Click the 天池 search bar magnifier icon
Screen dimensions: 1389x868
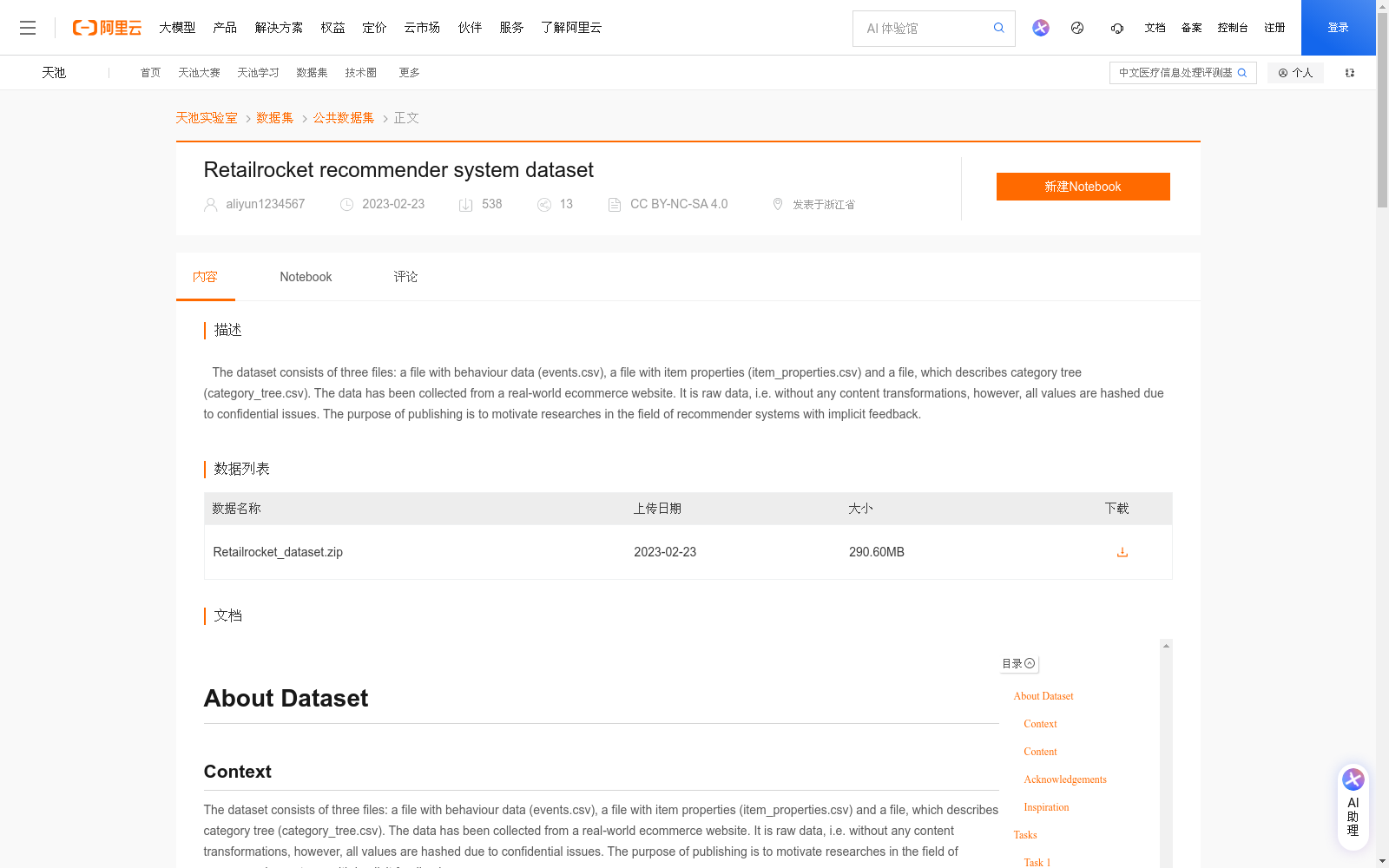[x=1242, y=73]
